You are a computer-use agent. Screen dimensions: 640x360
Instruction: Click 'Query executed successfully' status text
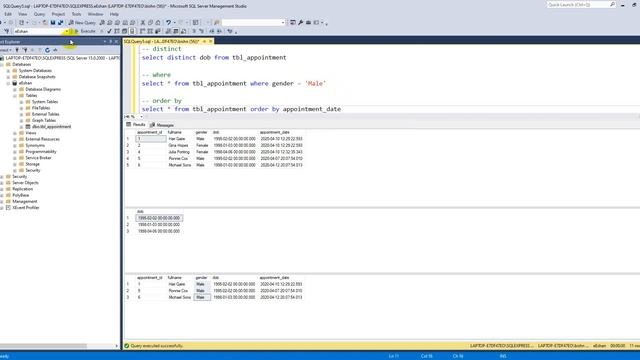tap(157, 346)
